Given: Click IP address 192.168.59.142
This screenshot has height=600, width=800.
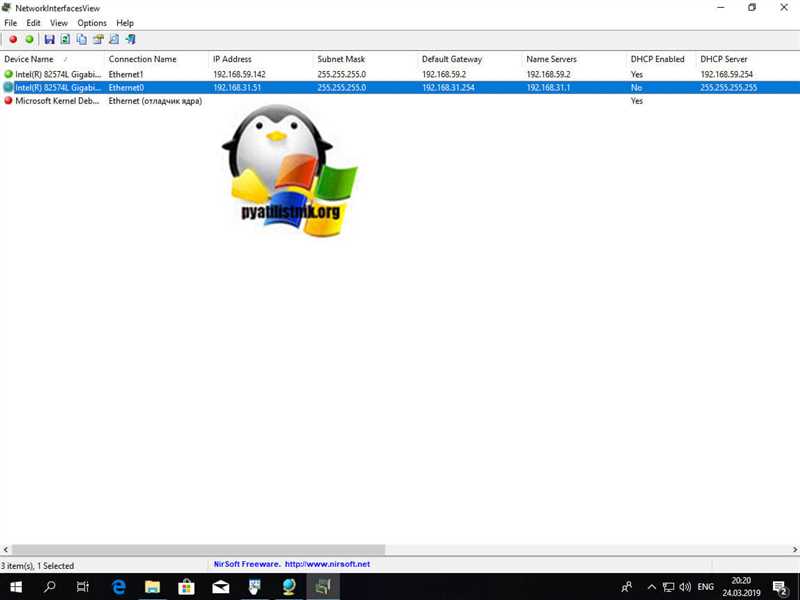Looking at the screenshot, I should coord(239,74).
